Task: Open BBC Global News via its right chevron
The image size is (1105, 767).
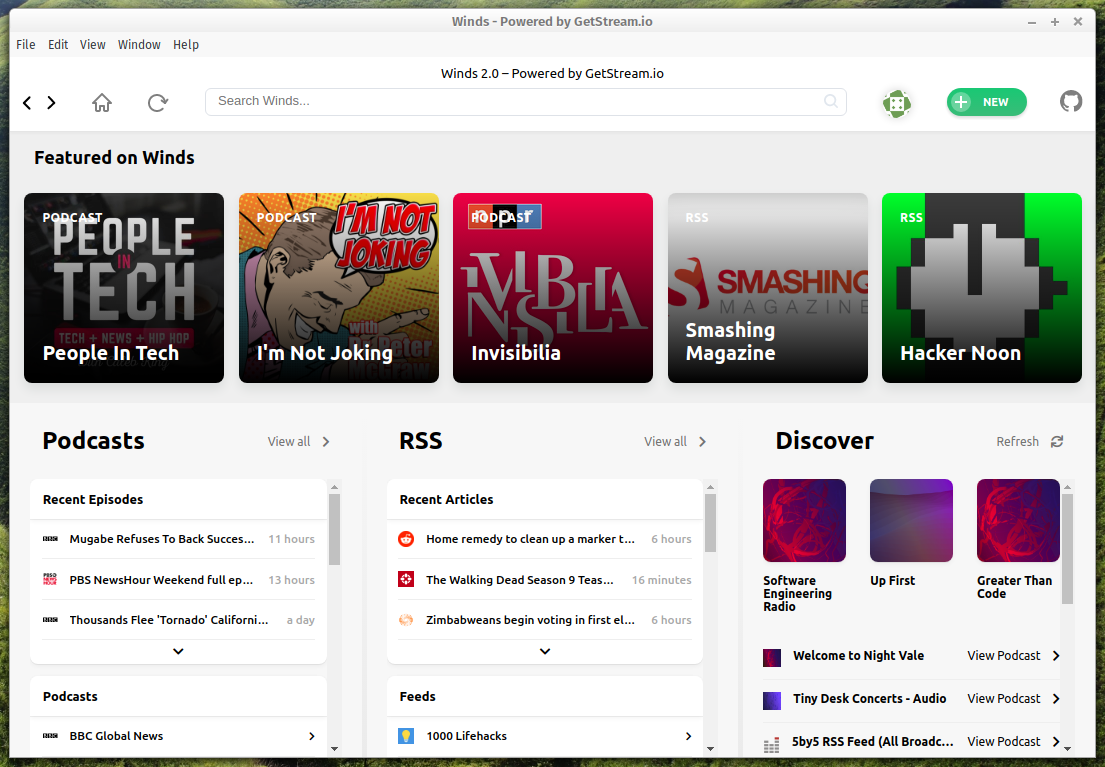Action: [x=311, y=736]
